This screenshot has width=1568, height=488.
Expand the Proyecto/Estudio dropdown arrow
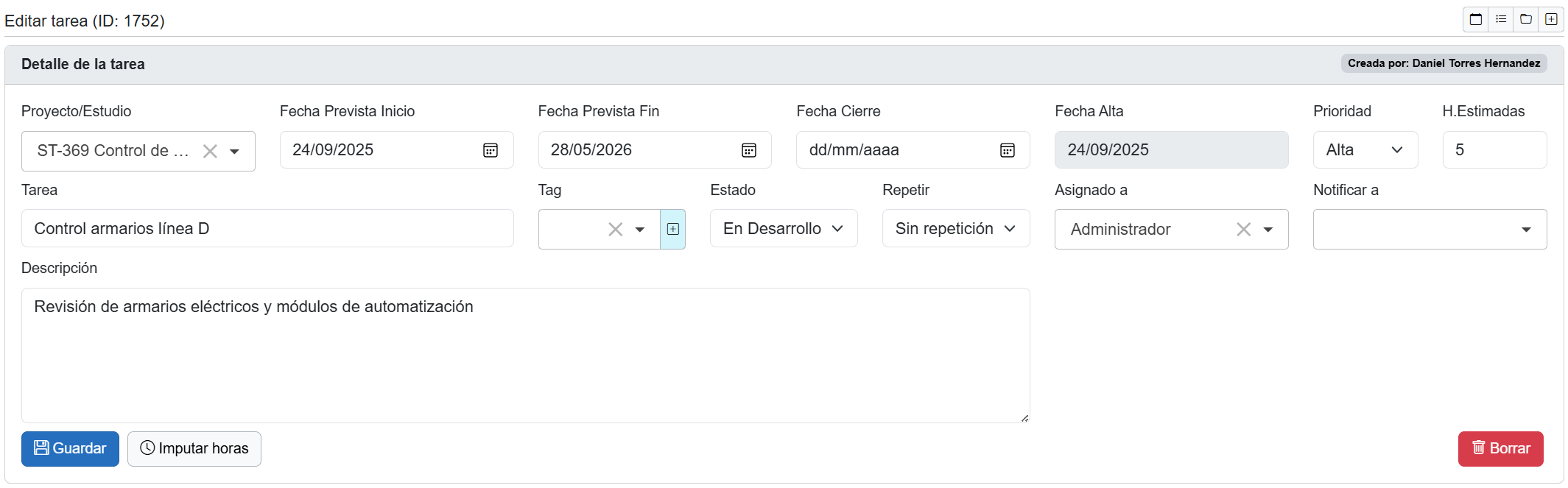click(x=235, y=152)
